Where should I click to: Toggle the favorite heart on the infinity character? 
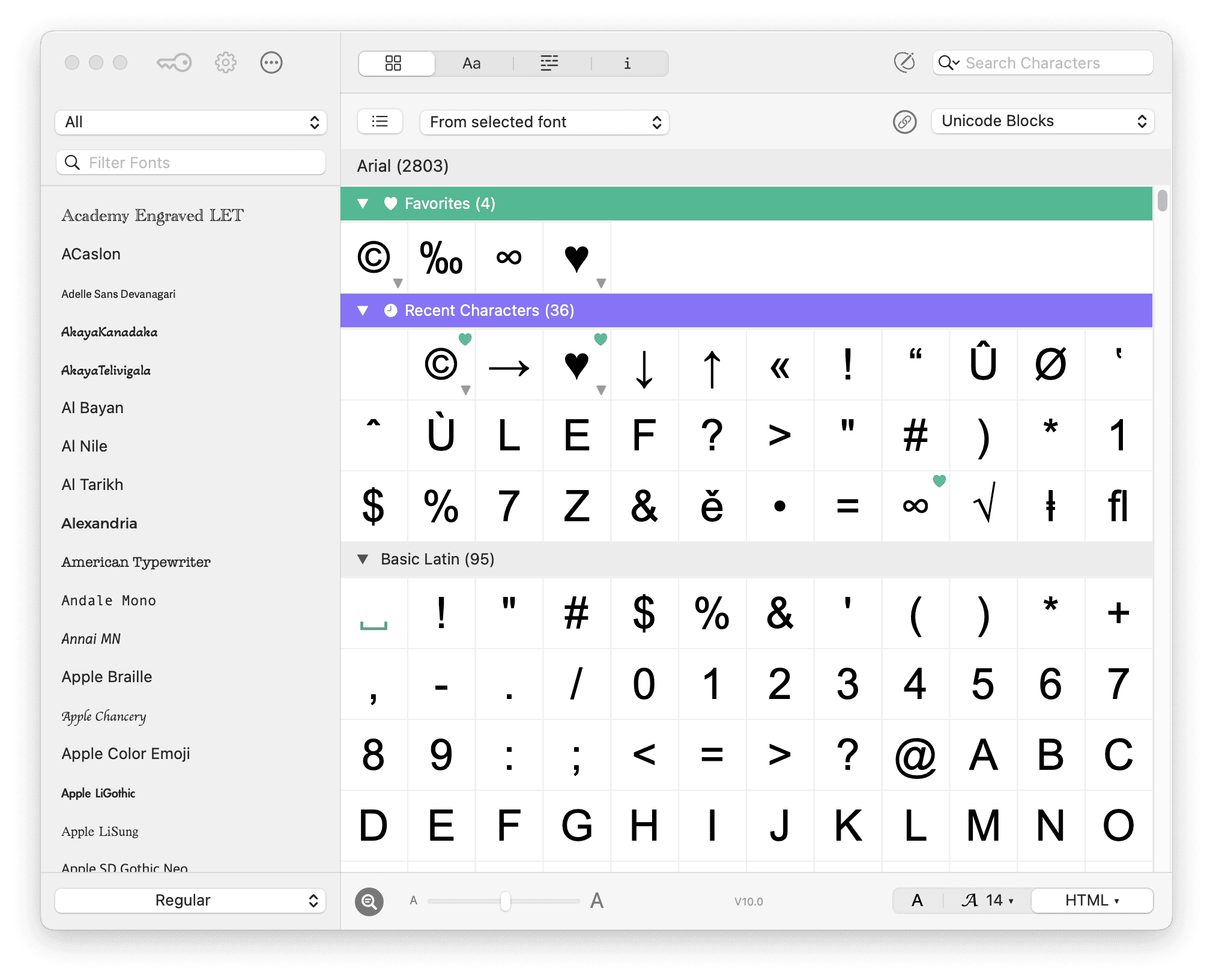tap(939, 480)
